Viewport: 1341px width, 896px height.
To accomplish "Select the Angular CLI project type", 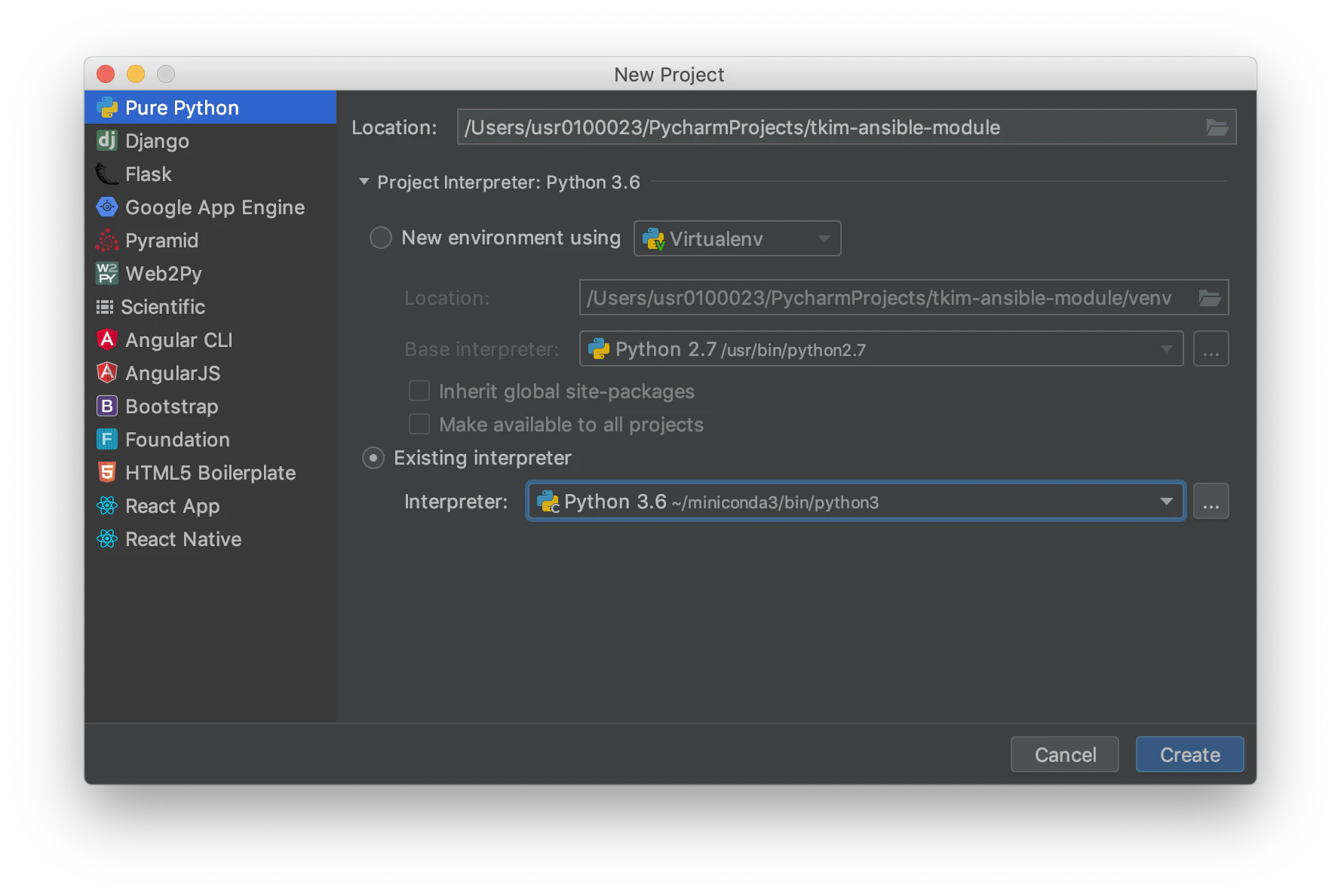I will point(210,340).
